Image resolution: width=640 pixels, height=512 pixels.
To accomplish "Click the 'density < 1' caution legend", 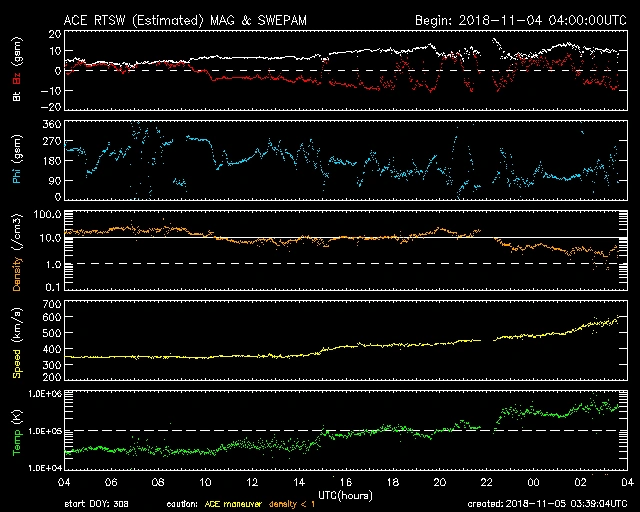I will click(292, 504).
